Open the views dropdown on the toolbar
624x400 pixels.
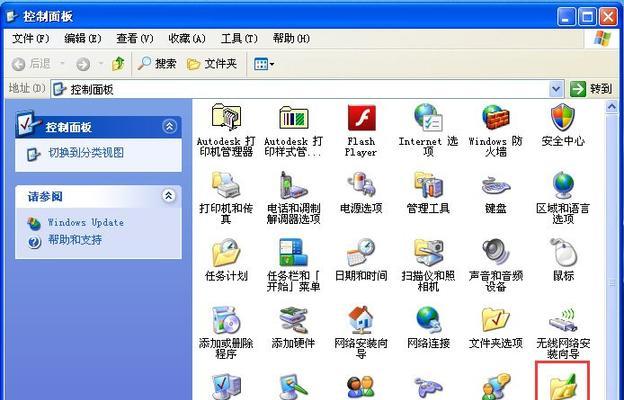tap(264, 64)
